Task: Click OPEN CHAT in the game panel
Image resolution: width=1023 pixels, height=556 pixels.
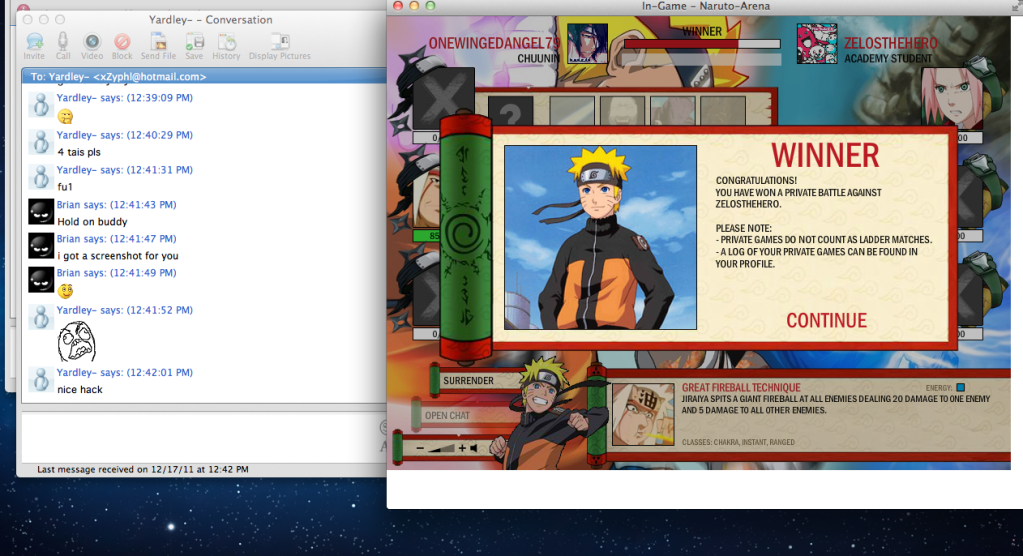Action: pyautogui.click(x=446, y=415)
